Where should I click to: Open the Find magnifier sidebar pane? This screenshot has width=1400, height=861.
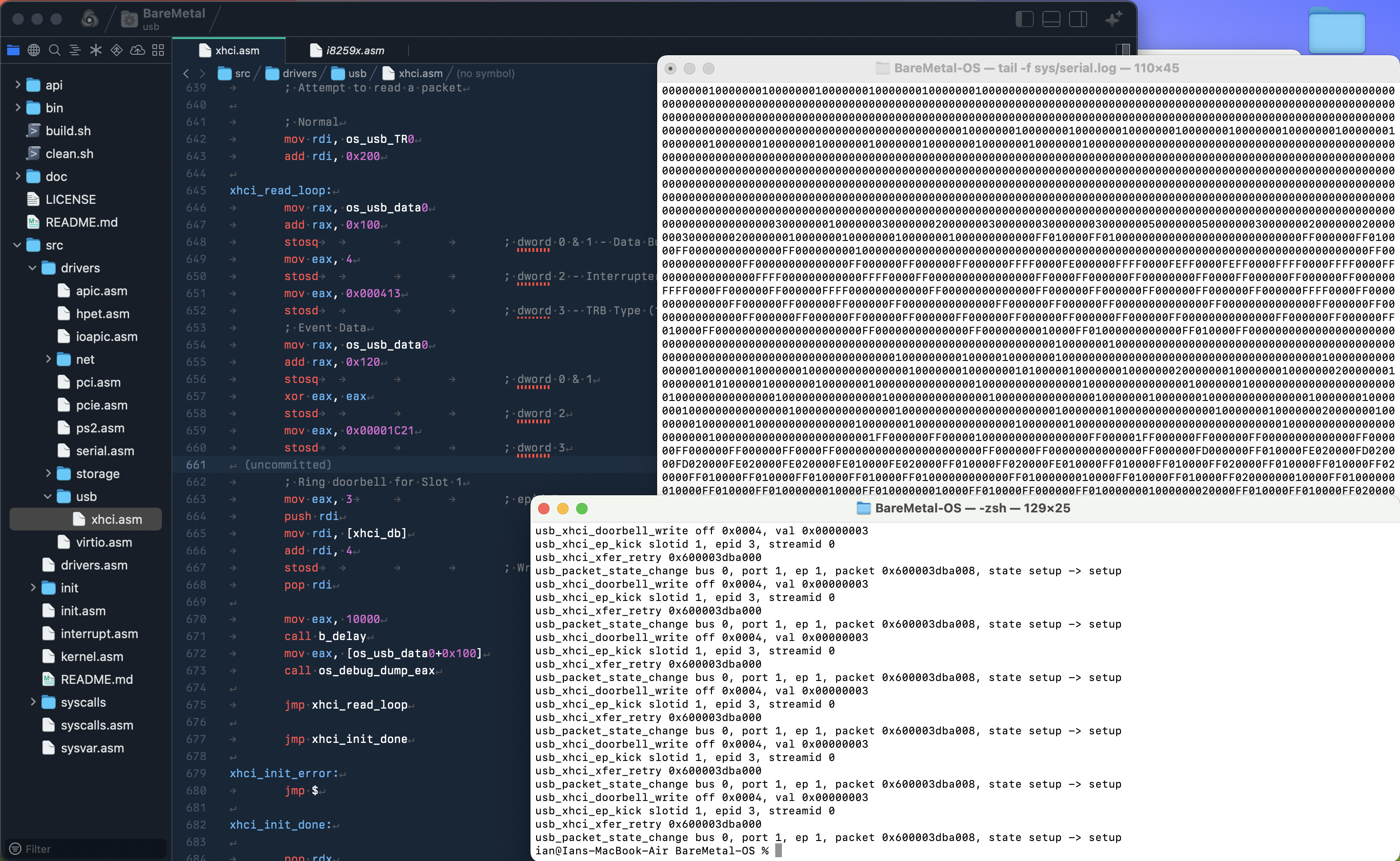(x=55, y=50)
